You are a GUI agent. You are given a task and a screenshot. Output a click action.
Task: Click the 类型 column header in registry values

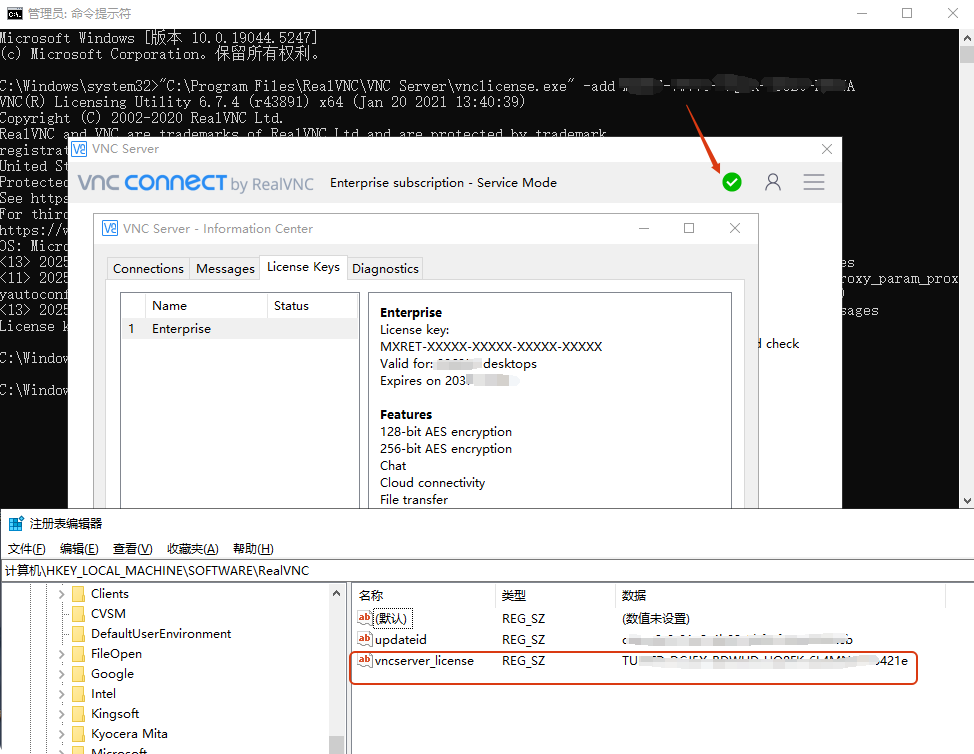[x=555, y=595]
